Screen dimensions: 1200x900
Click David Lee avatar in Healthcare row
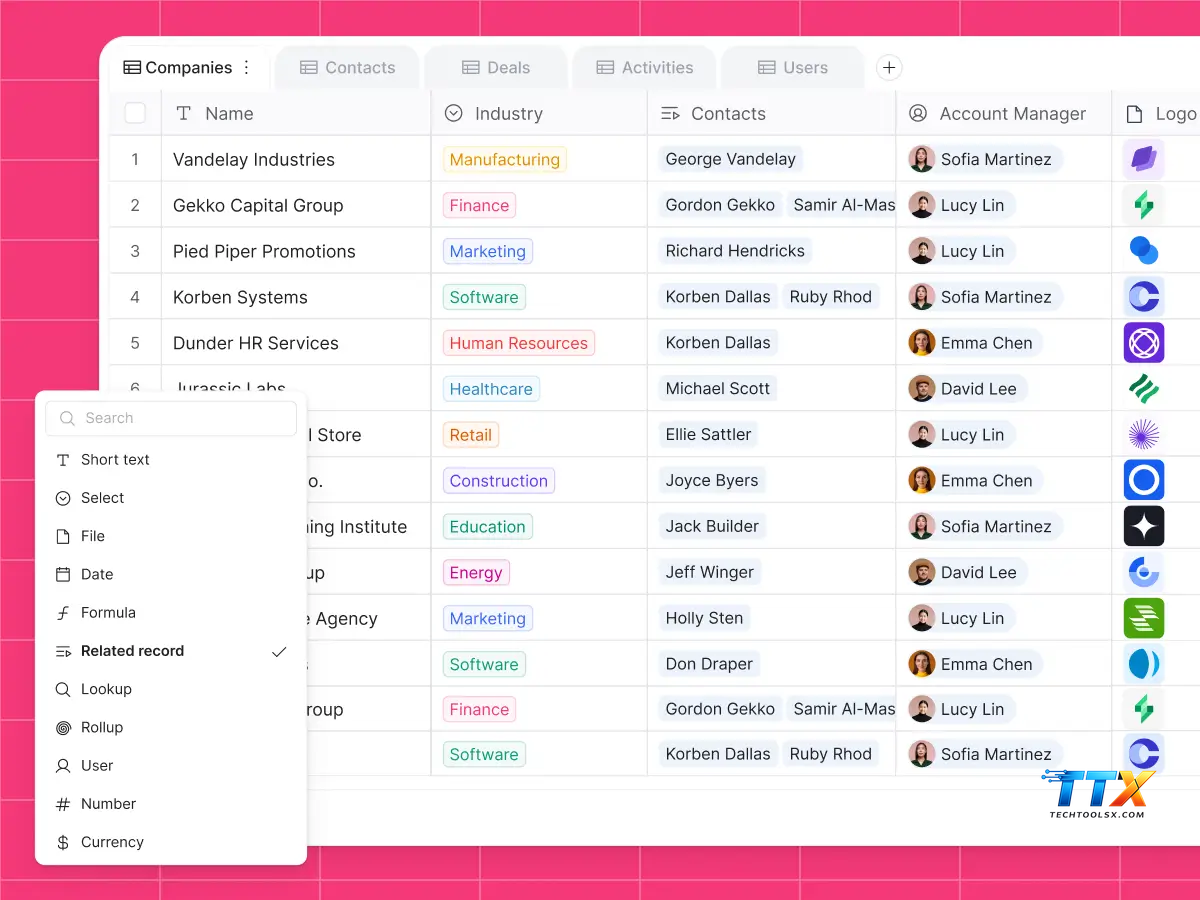click(x=922, y=389)
